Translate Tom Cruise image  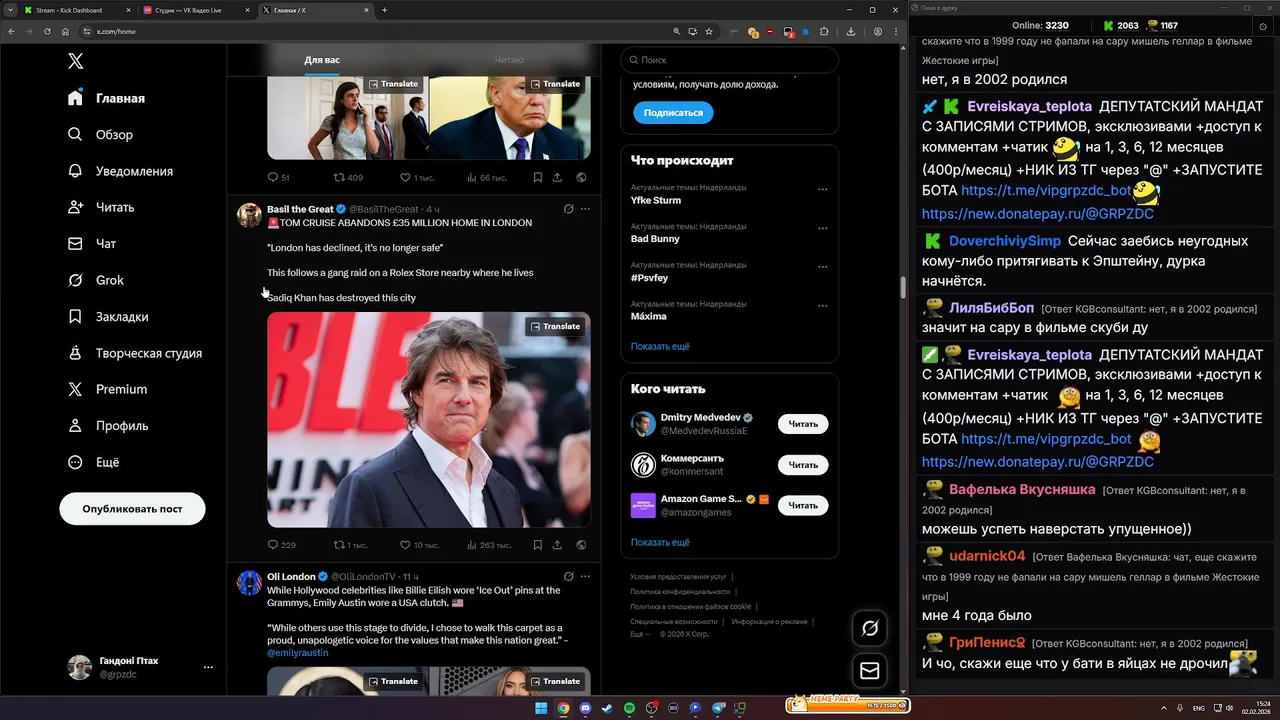pos(555,326)
